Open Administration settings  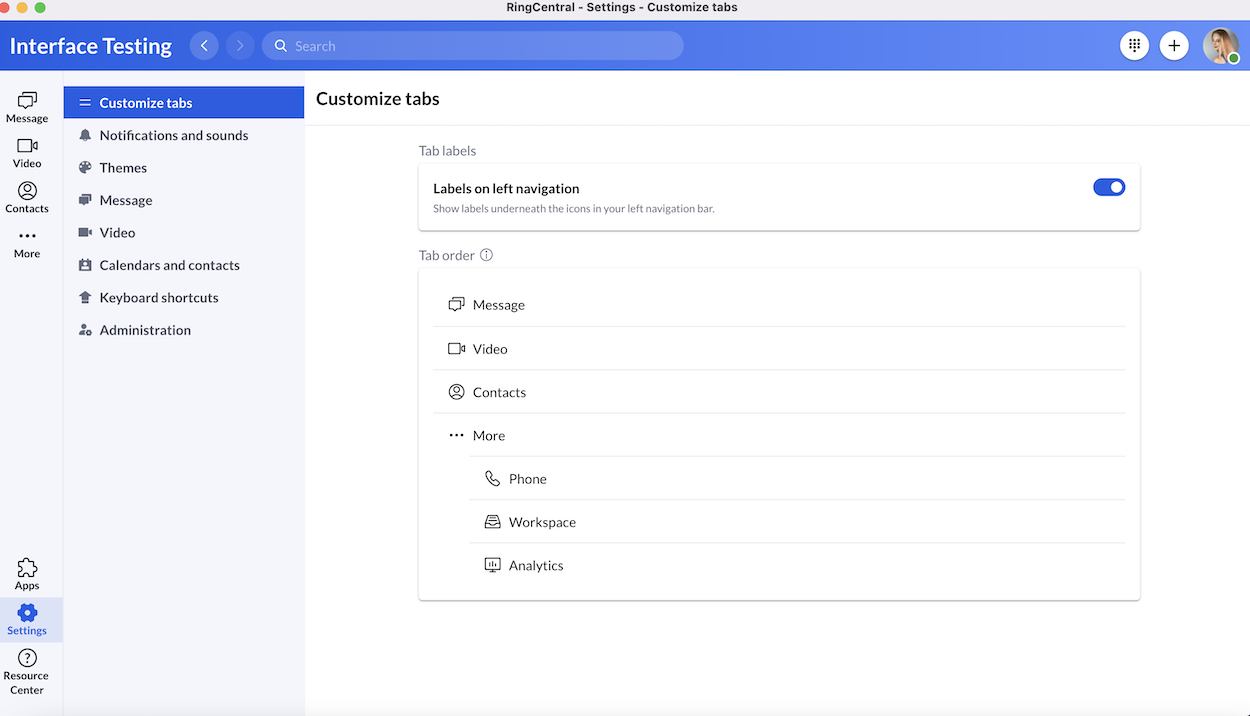[x=184, y=330]
